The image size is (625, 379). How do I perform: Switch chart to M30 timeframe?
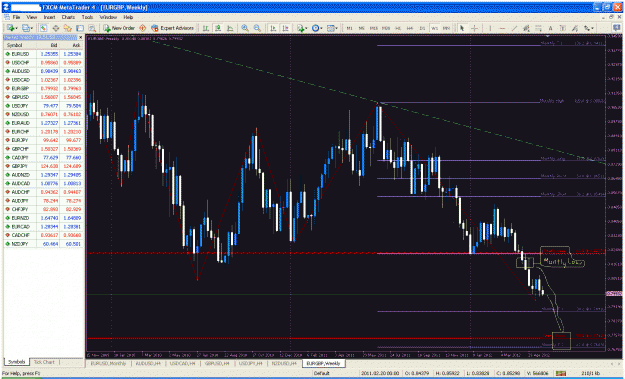pos(385,28)
